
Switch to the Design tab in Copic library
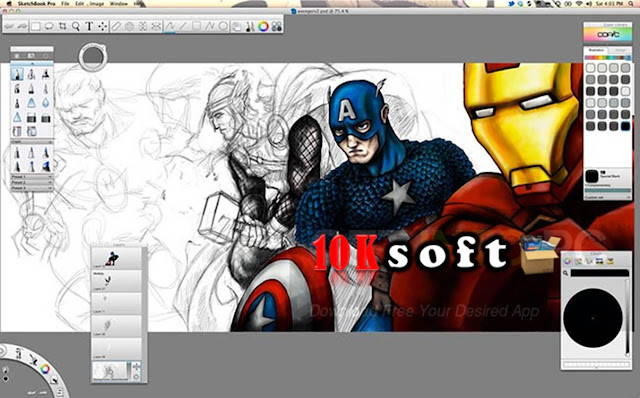click(x=620, y=50)
